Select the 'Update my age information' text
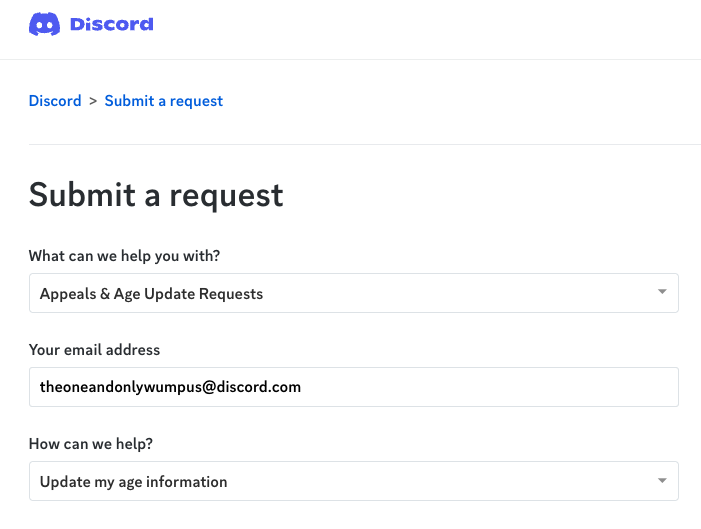Viewport: 701px width, 529px height. pyautogui.click(x=134, y=482)
